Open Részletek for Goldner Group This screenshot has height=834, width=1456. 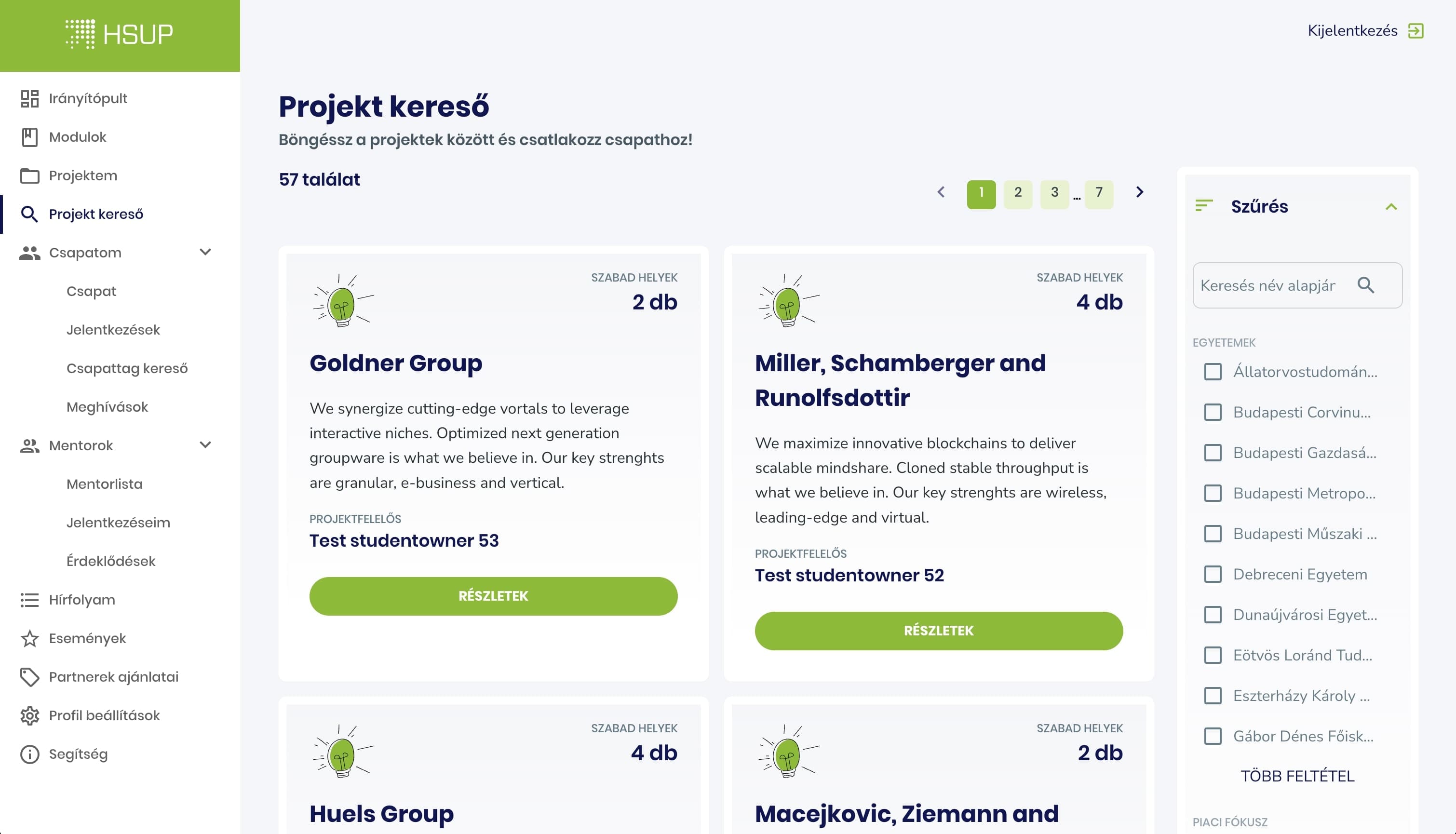point(493,596)
